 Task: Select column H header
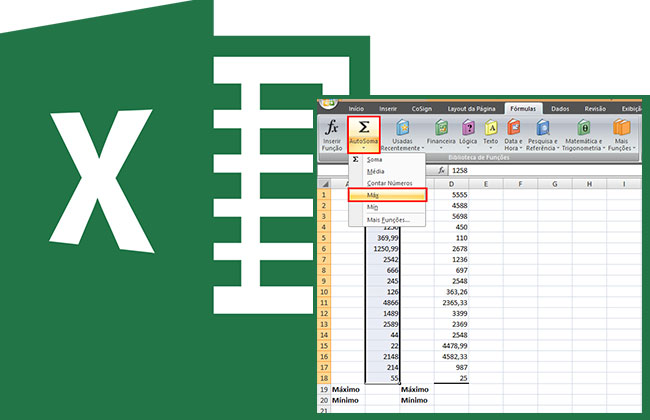589,184
